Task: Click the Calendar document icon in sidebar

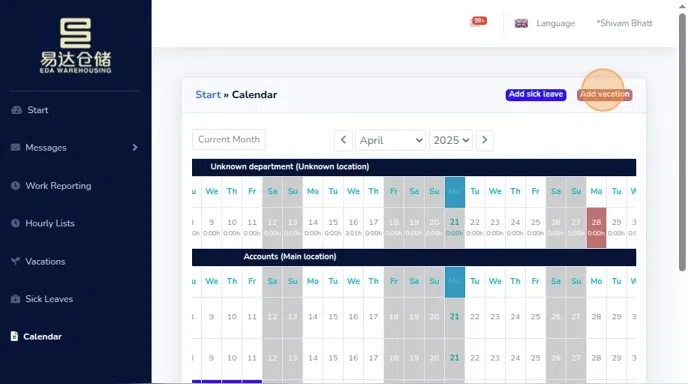Action: tap(14, 336)
